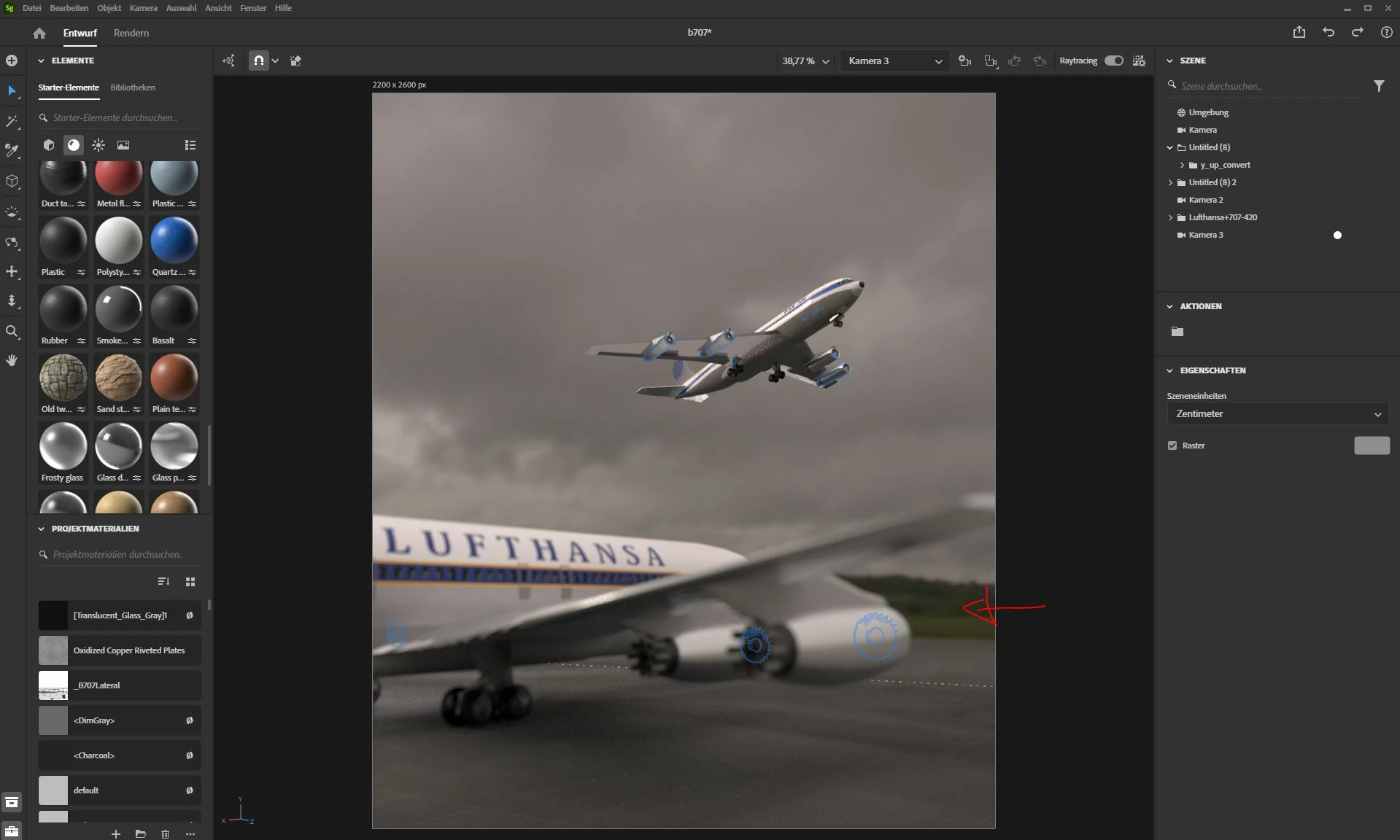Show Lights filter in Starter-Elemente

(98, 145)
